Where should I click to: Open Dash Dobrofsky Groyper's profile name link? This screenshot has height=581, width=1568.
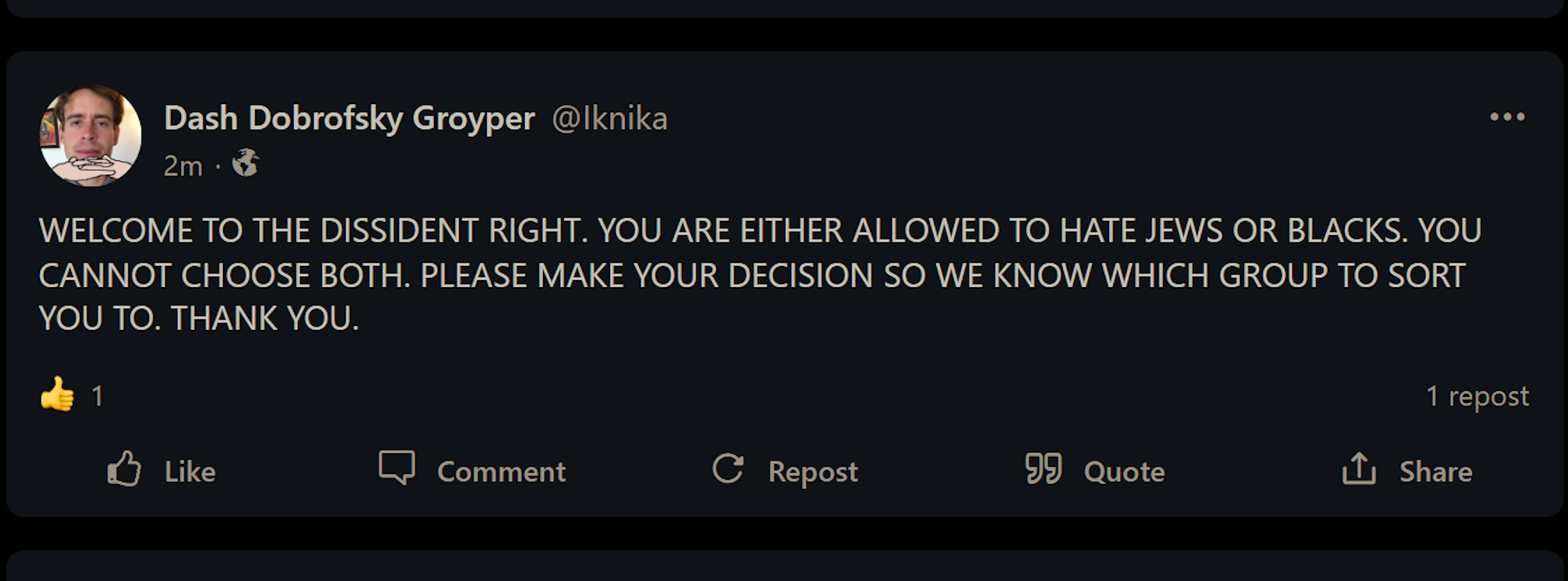click(349, 118)
